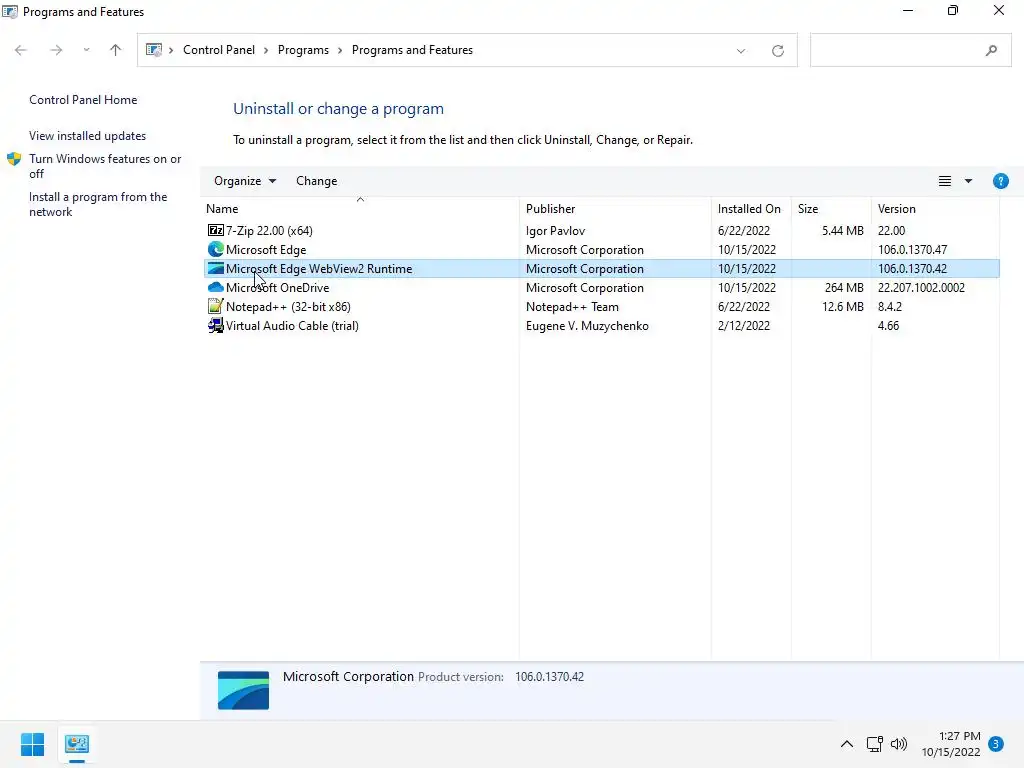Click the search magnifier icon
1024x768 pixels.
pyautogui.click(x=991, y=50)
